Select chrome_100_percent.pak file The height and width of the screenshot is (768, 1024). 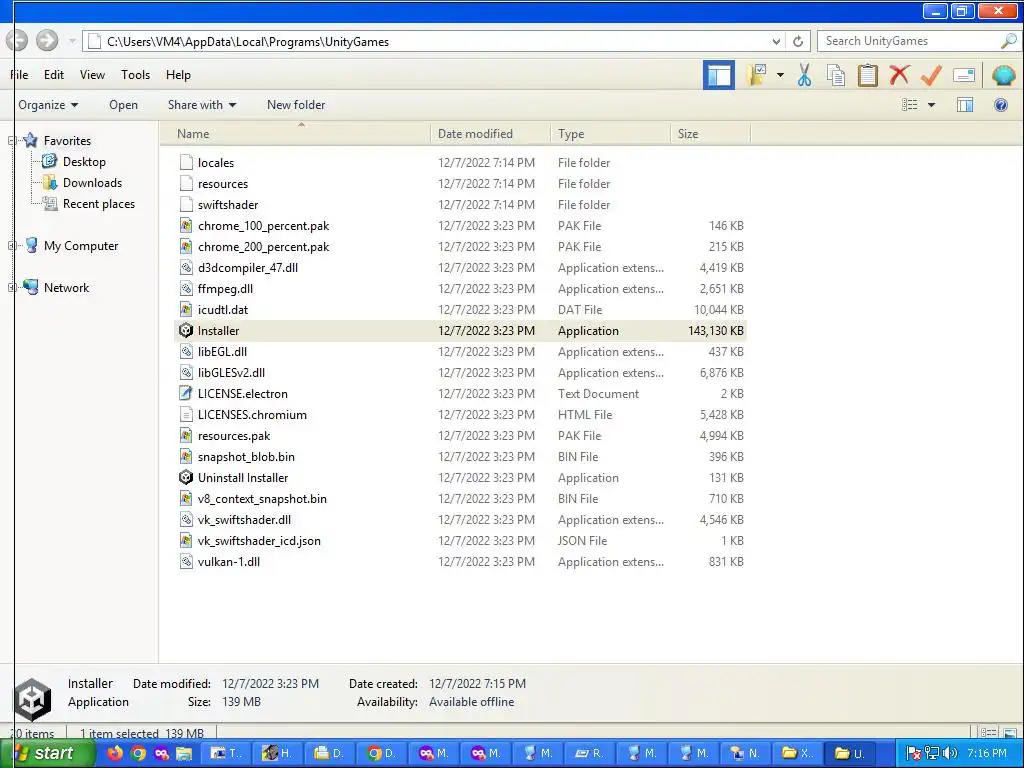(x=263, y=225)
